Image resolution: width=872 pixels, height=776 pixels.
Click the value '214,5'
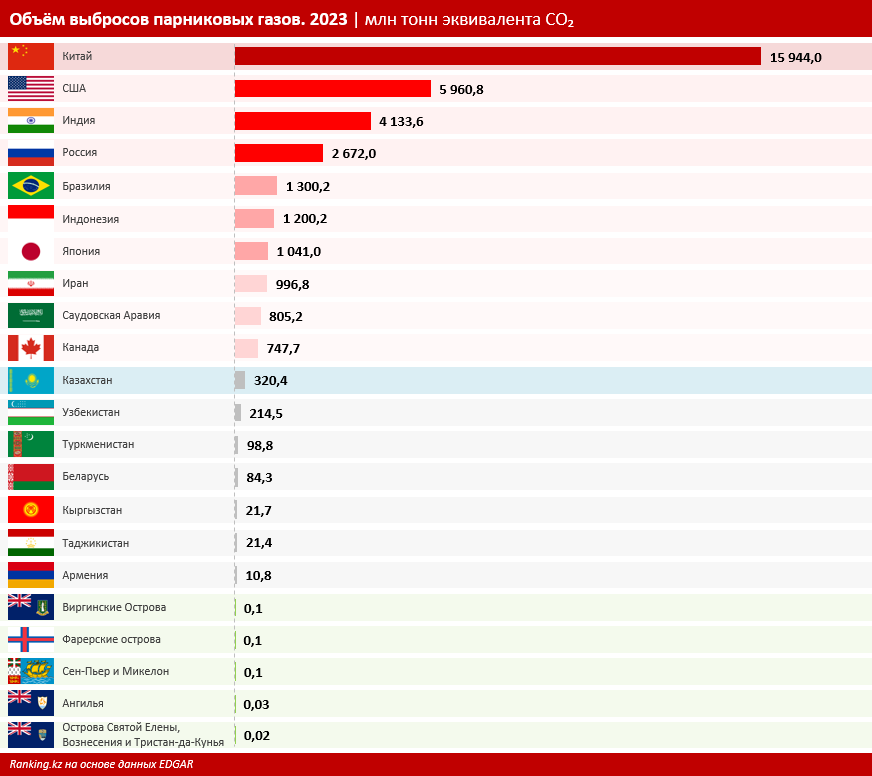pos(266,413)
